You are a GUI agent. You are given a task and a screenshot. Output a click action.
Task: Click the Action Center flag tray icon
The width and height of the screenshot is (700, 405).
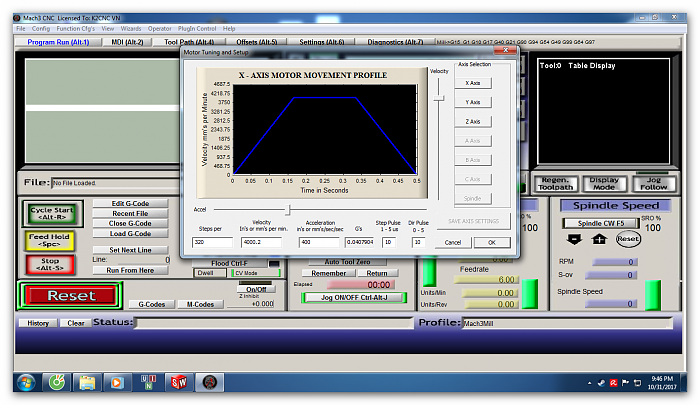pos(625,383)
